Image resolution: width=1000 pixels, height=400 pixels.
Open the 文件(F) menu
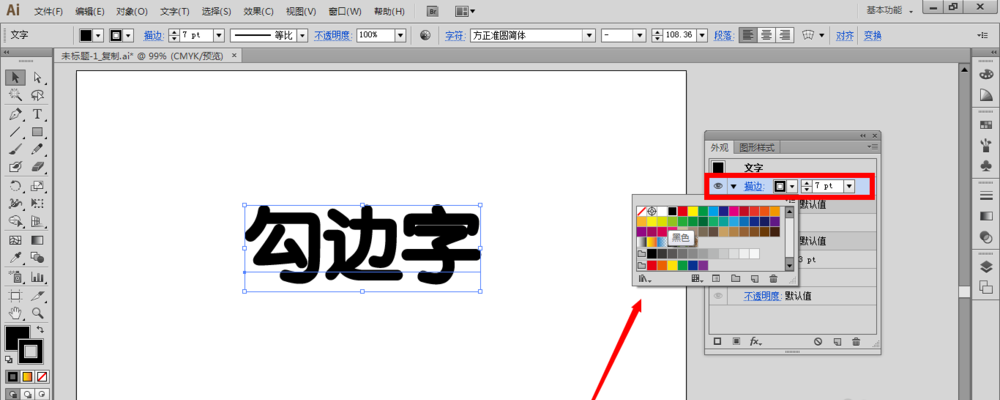tap(48, 11)
